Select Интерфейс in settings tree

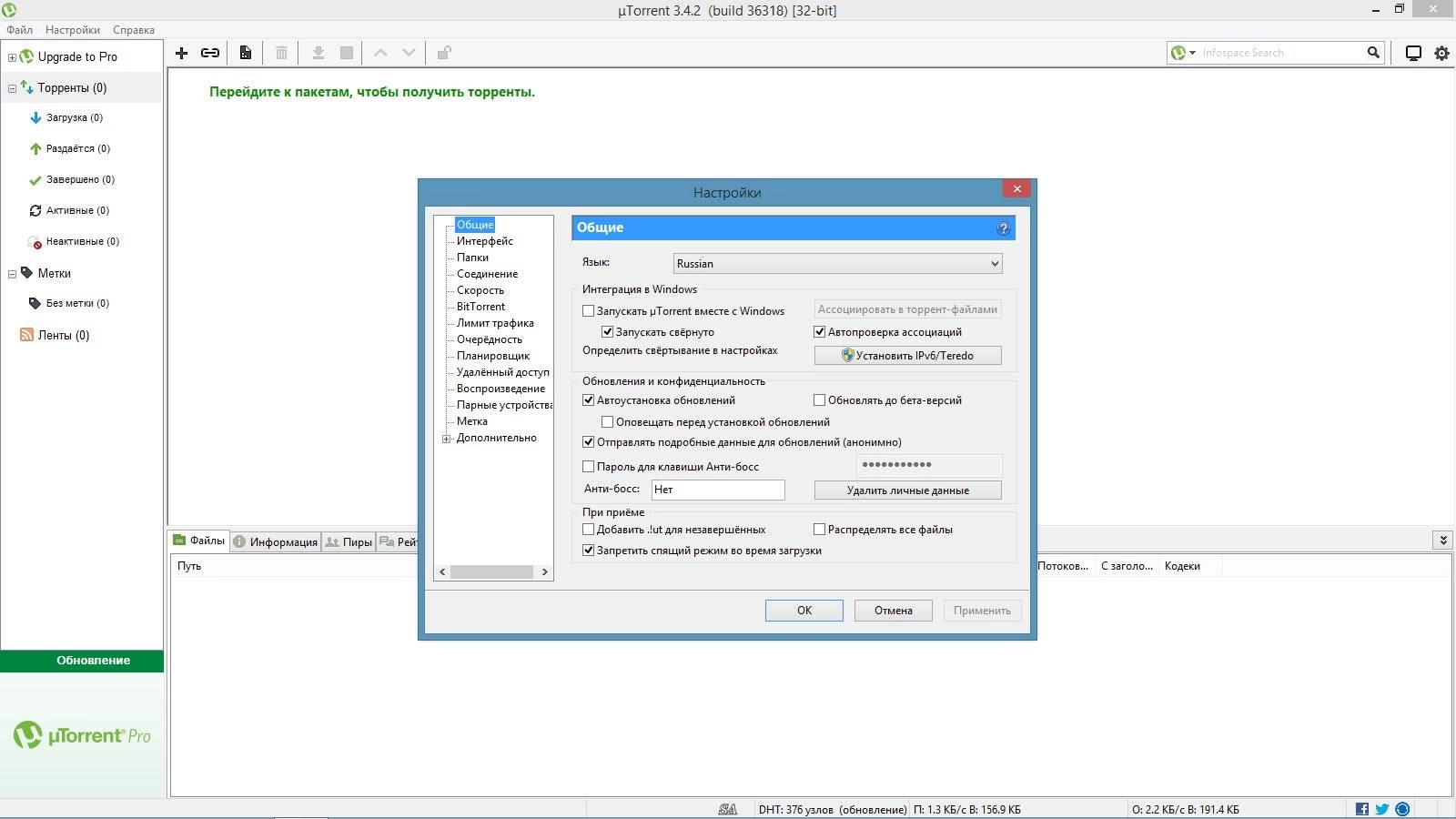485,241
